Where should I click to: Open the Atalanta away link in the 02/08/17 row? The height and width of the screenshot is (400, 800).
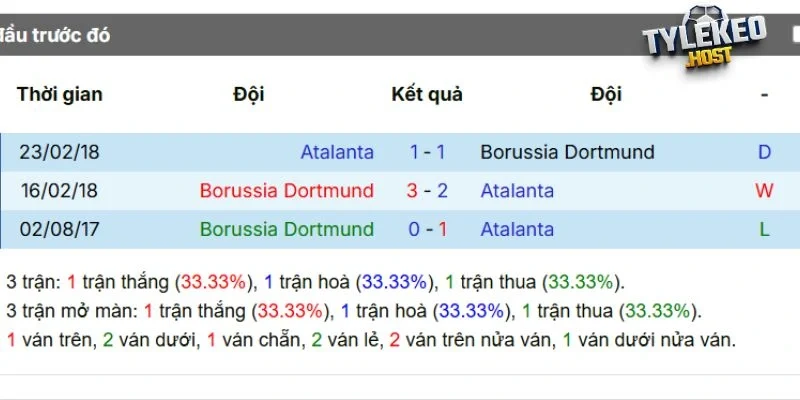click(x=517, y=229)
